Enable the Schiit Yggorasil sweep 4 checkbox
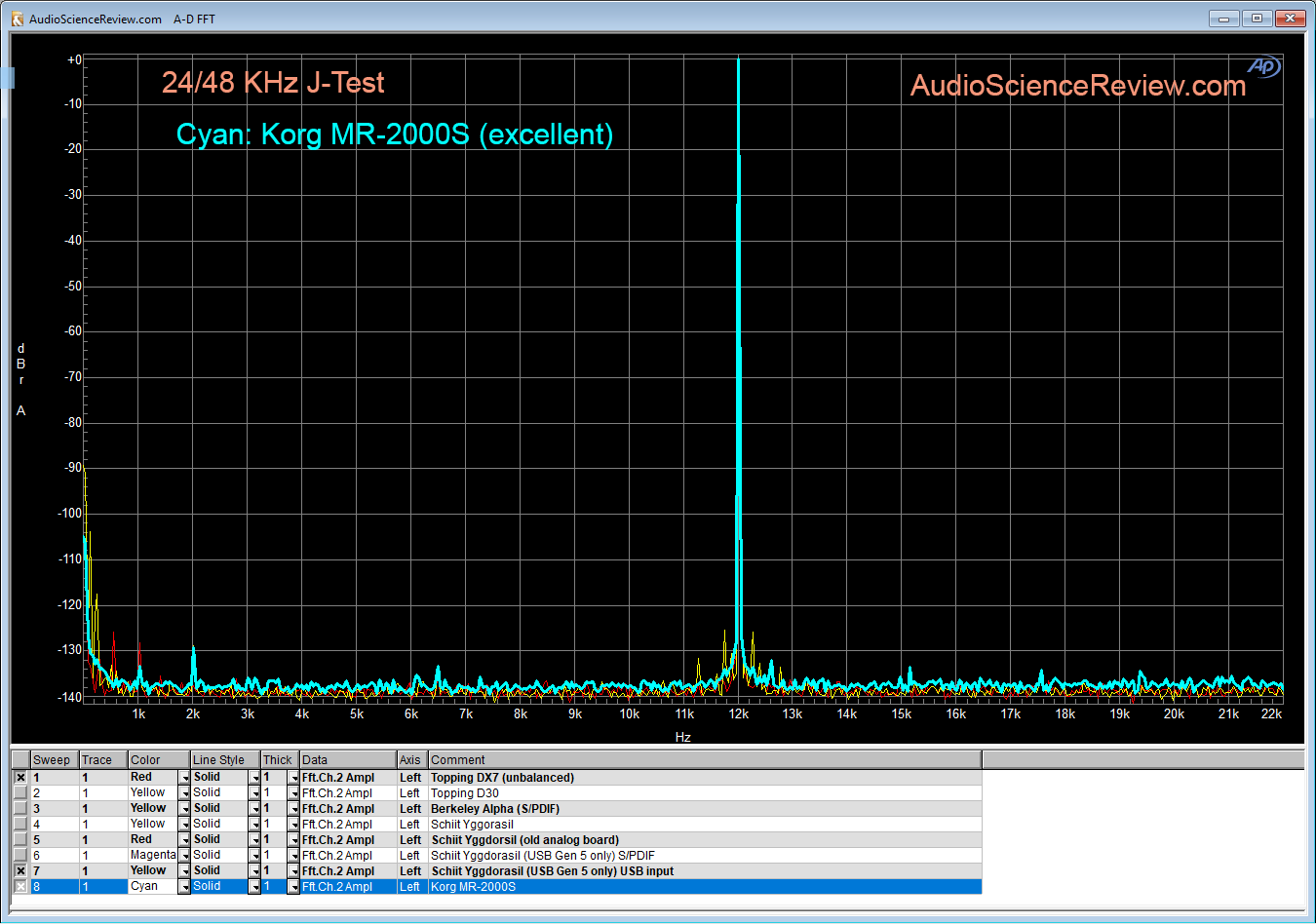Screen dimensions: 1316x924 point(20,825)
